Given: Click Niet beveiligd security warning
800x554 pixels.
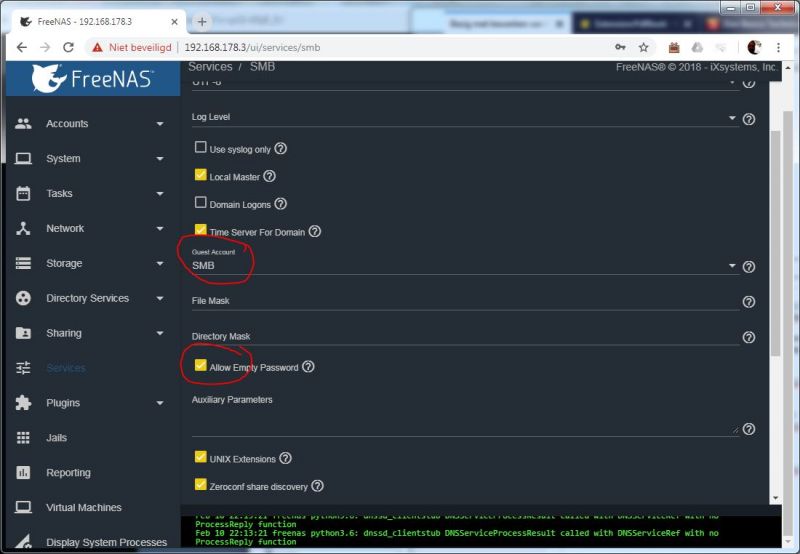Looking at the screenshot, I should click(x=132, y=47).
